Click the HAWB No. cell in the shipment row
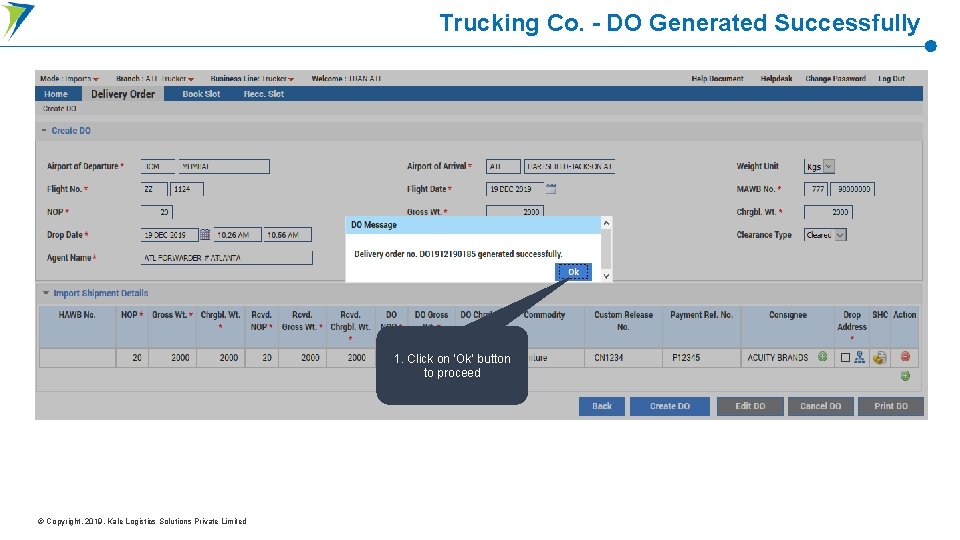The height and width of the screenshot is (540, 960). coord(77,358)
